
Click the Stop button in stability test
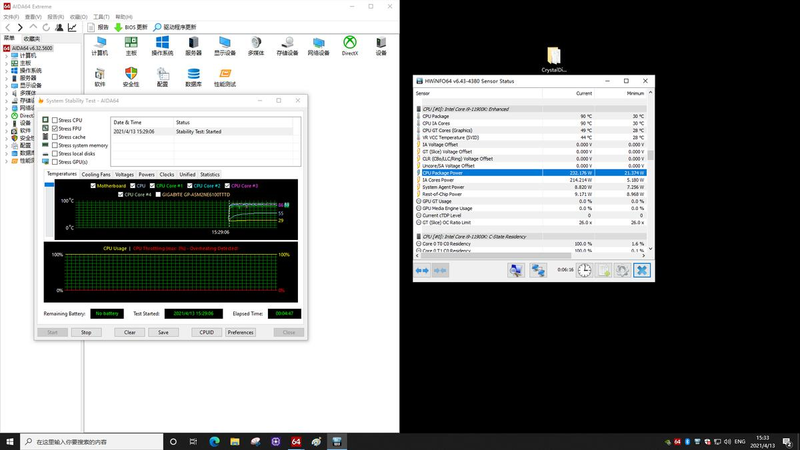[86, 332]
